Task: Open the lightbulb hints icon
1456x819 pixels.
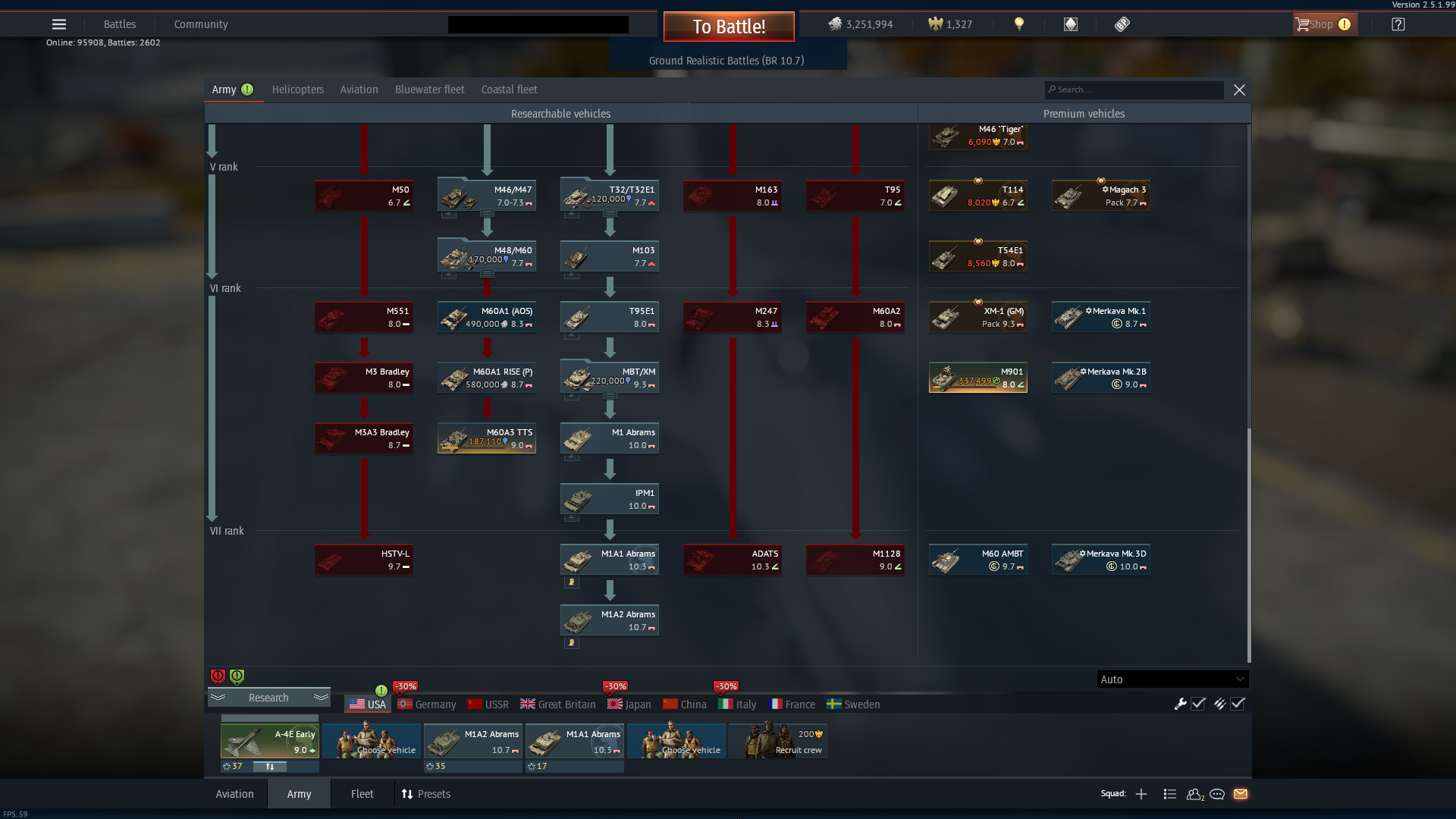Action: [x=1019, y=24]
